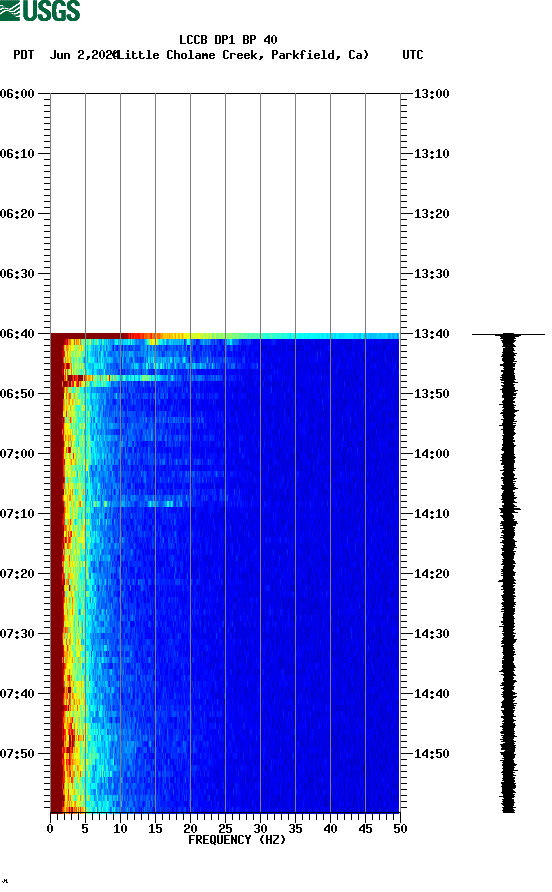Click the '07:50' PDT time label
The image size is (552, 892).
[x=18, y=754]
